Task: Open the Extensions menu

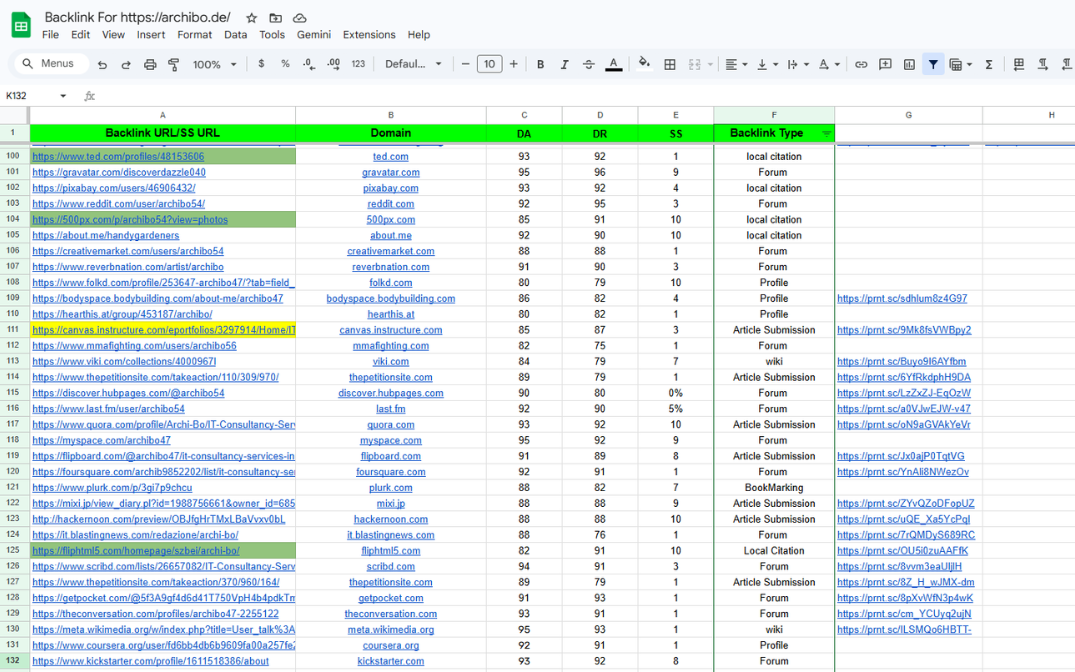Action: point(369,34)
